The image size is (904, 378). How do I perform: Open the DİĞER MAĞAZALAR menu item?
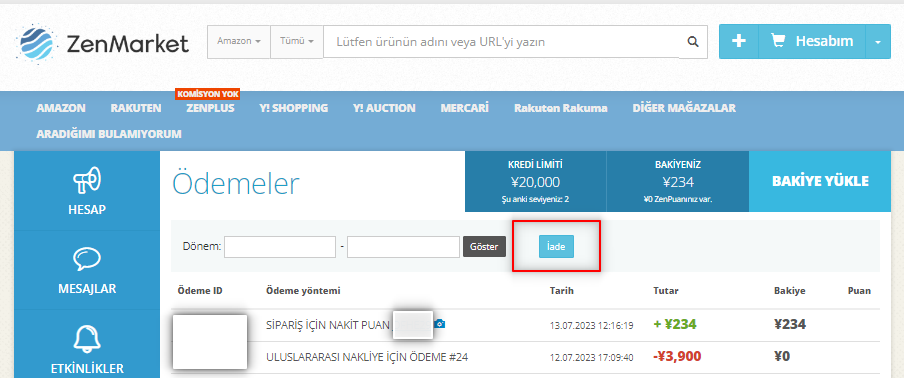click(x=684, y=108)
